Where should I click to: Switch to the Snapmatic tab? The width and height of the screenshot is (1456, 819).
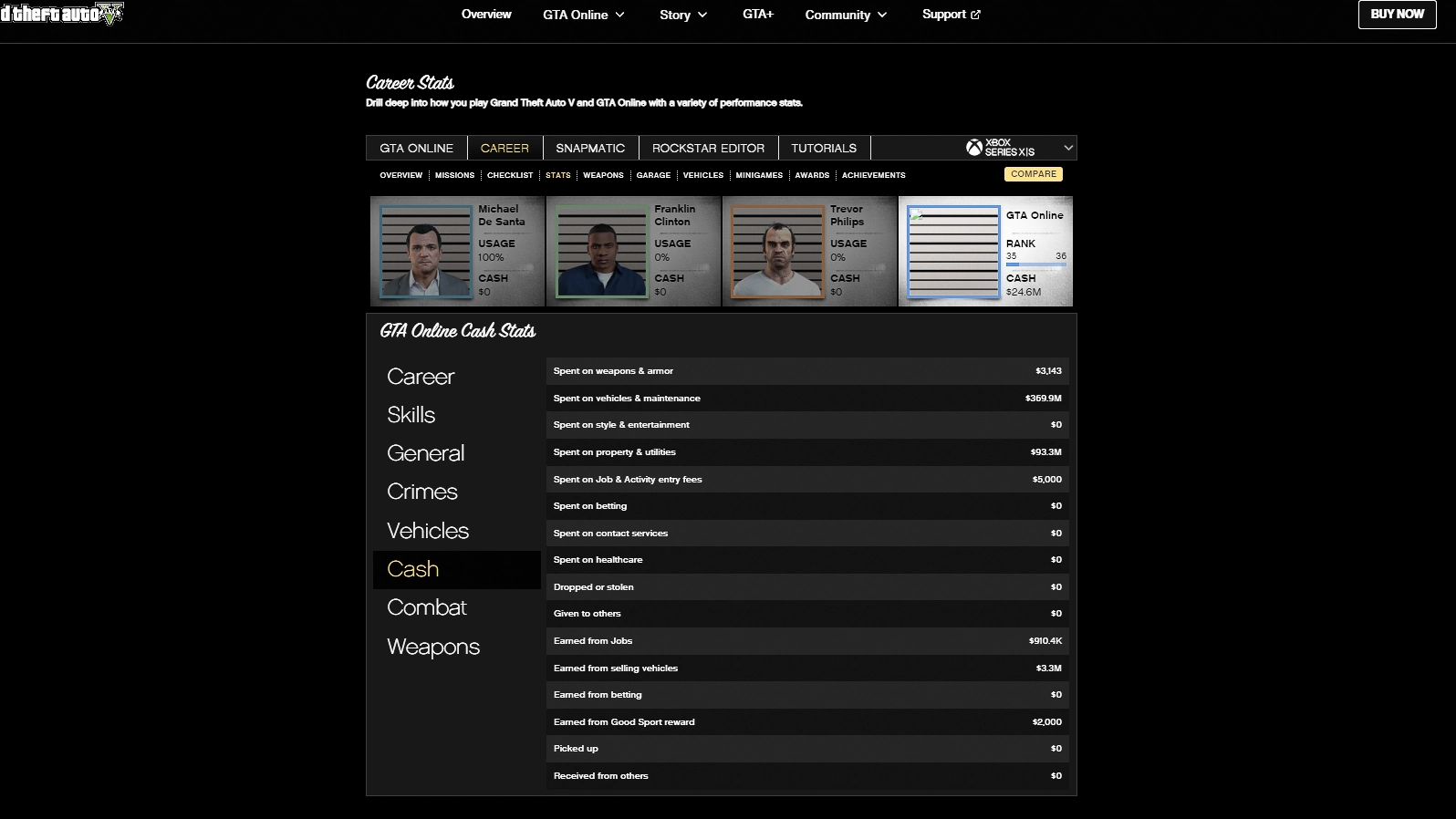(590, 148)
